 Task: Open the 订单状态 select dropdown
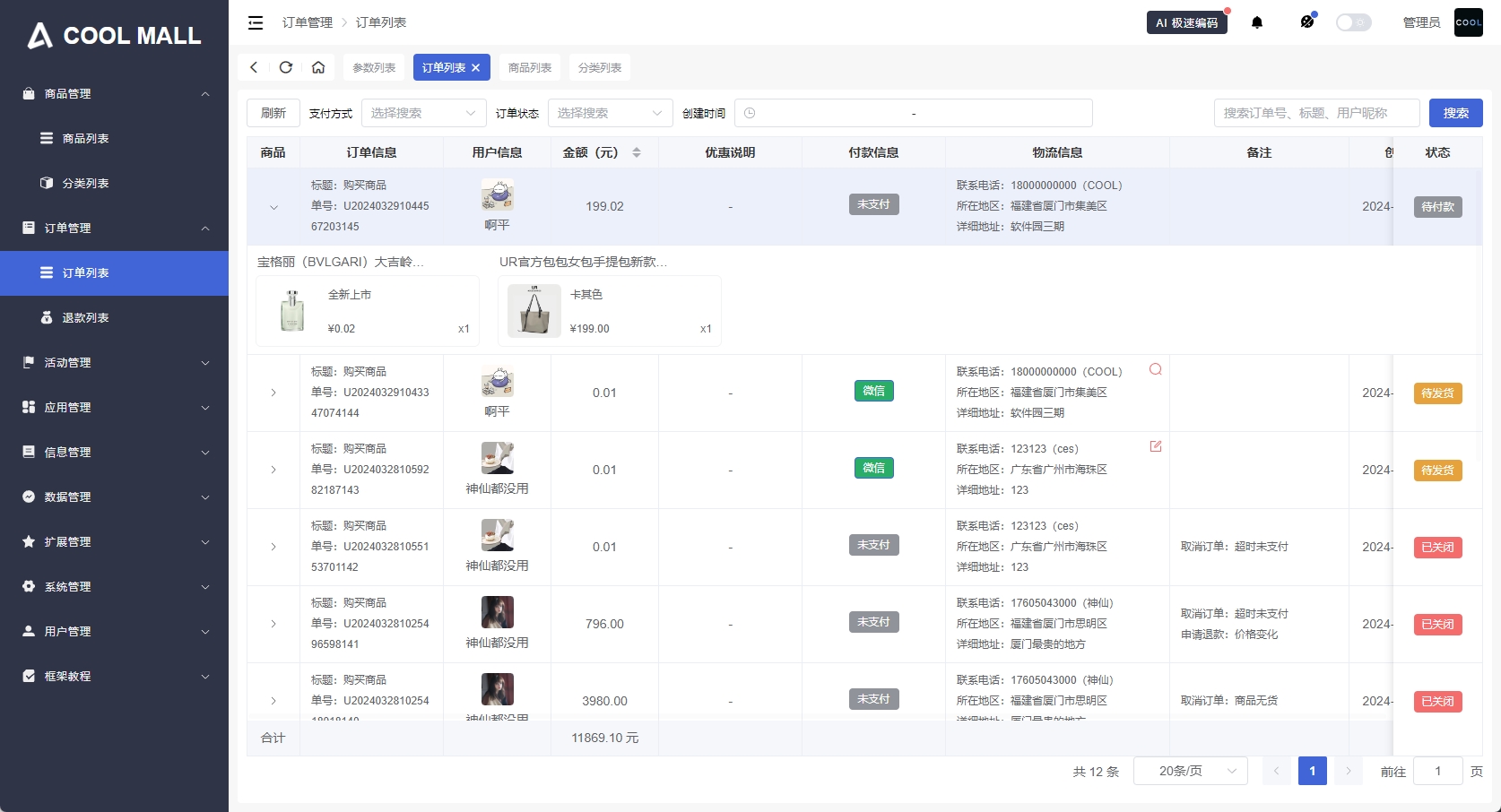click(x=611, y=113)
